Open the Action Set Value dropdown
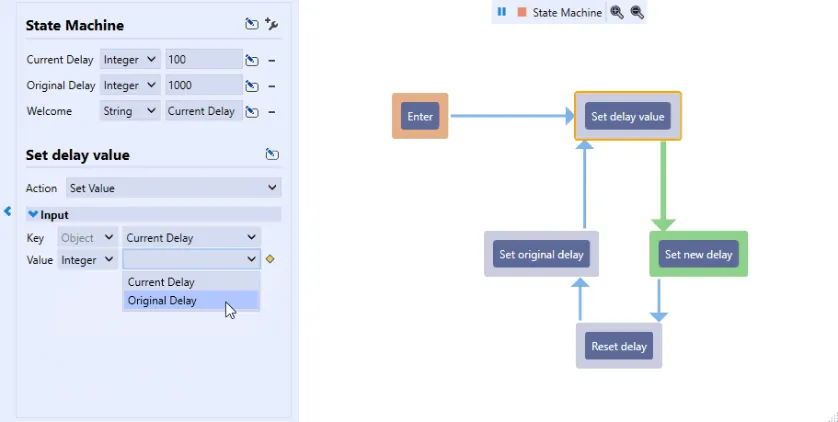The width and height of the screenshot is (838, 422). [174, 188]
